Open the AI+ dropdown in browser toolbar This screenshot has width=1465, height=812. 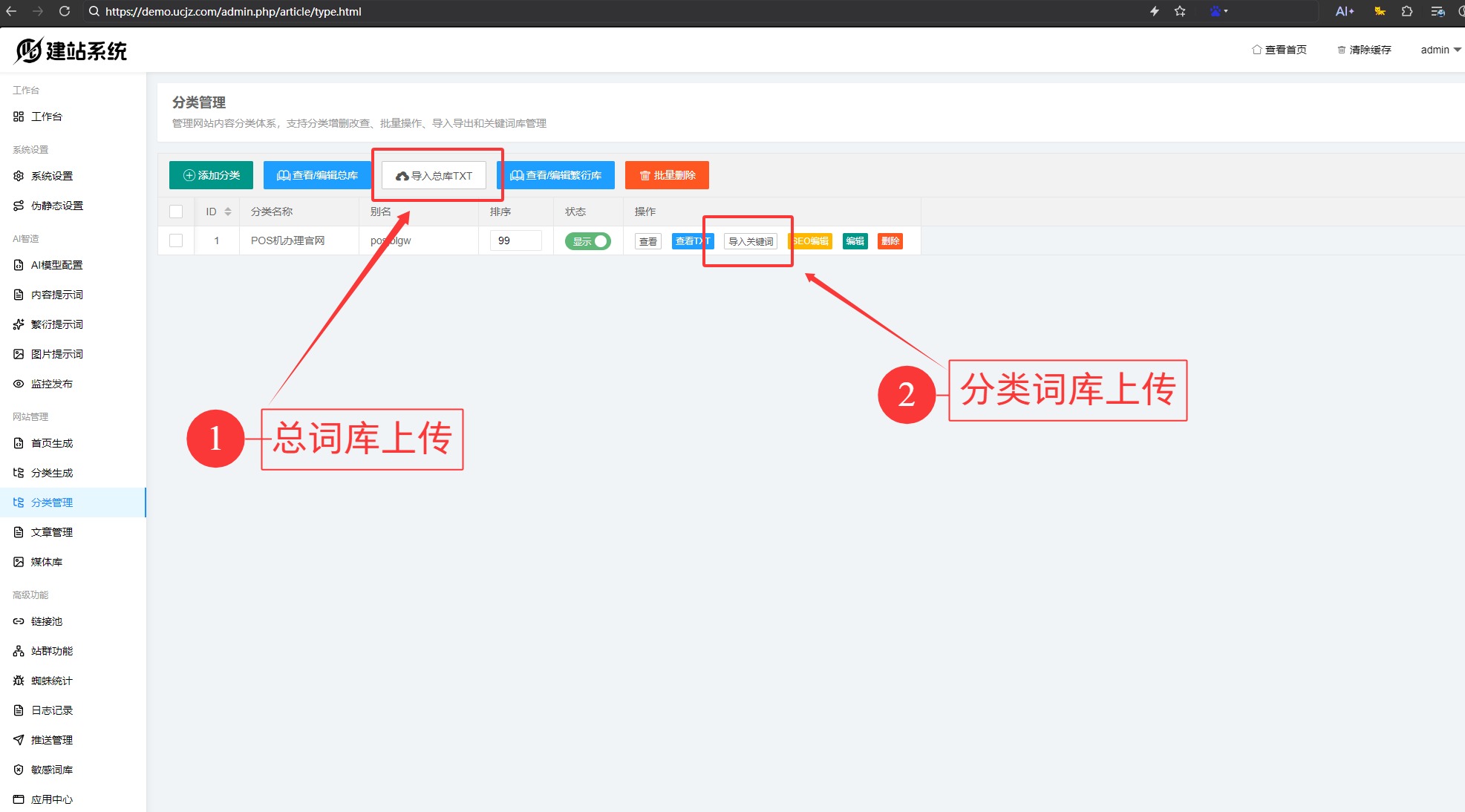click(1344, 11)
